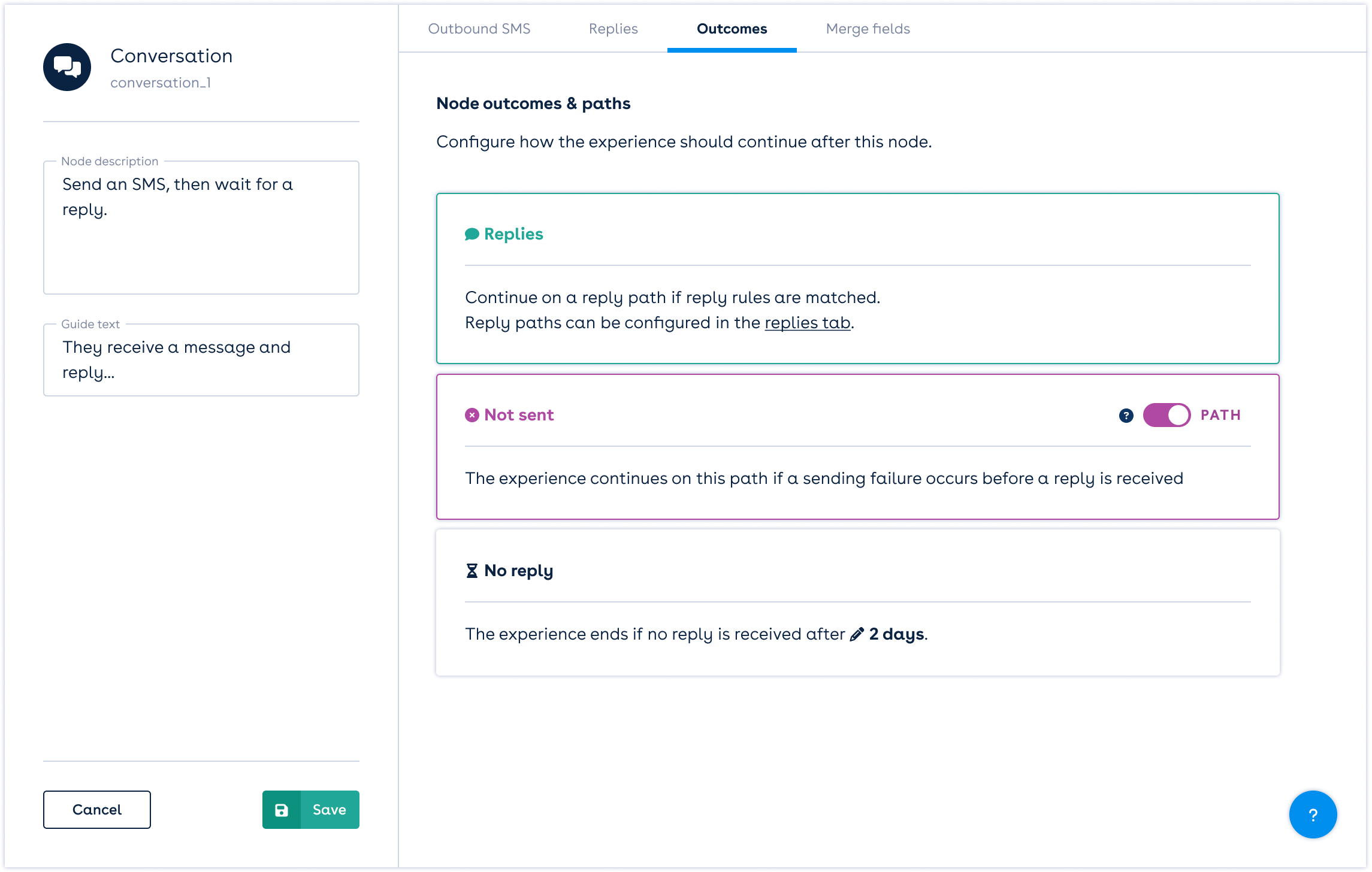1372x872 pixels.
Task: Open the Not sent path help tooltip
Action: coord(1126,416)
